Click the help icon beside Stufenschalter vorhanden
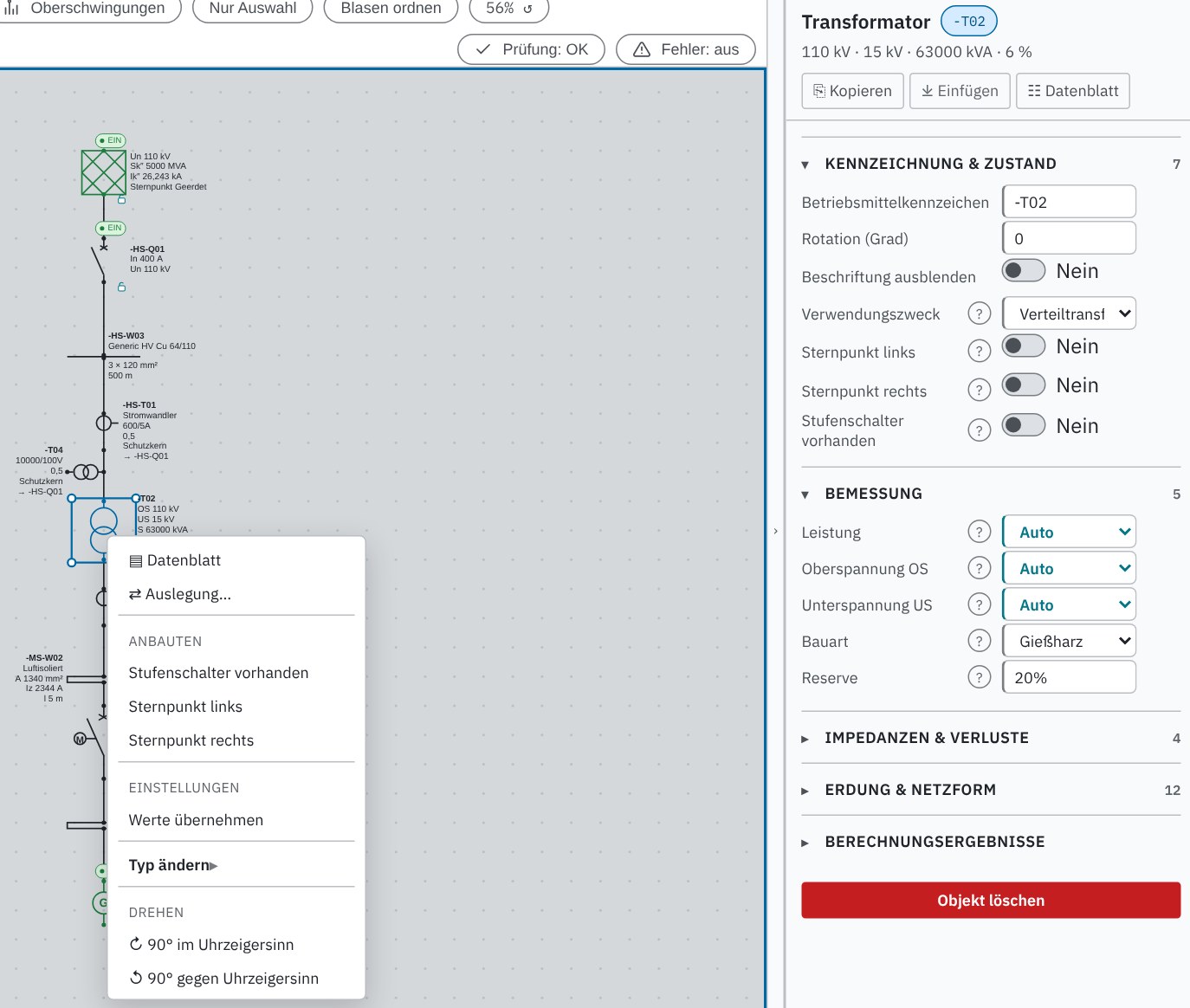This screenshot has width=1190, height=1008. point(979,430)
